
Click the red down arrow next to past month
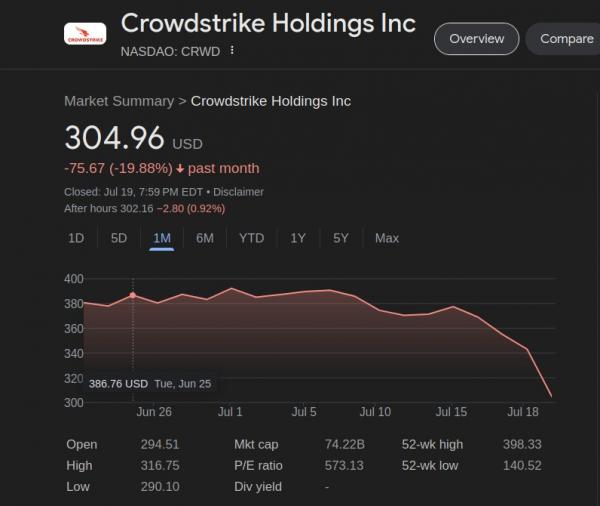180,168
